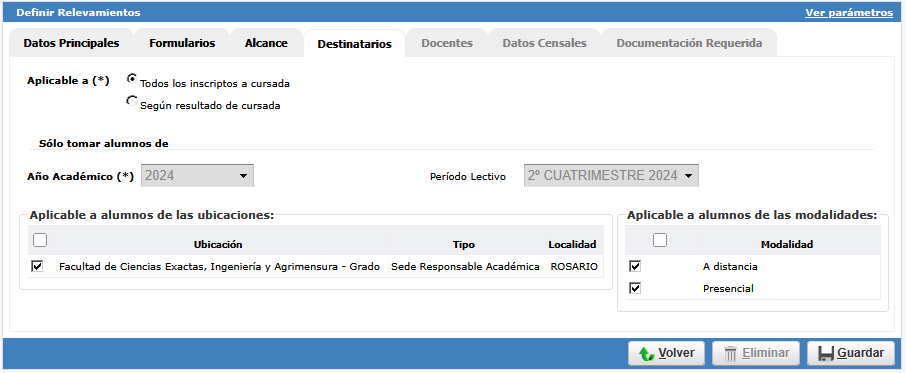Click the Localidad column header
This screenshot has width=906, height=373.
[x=572, y=244]
